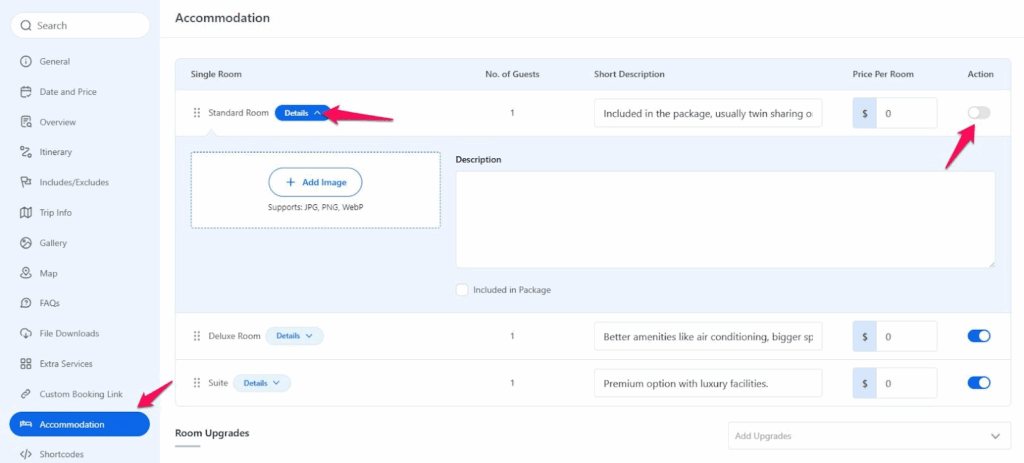
Task: Click the drag handle beside Deluxe Room
Action: point(197,336)
